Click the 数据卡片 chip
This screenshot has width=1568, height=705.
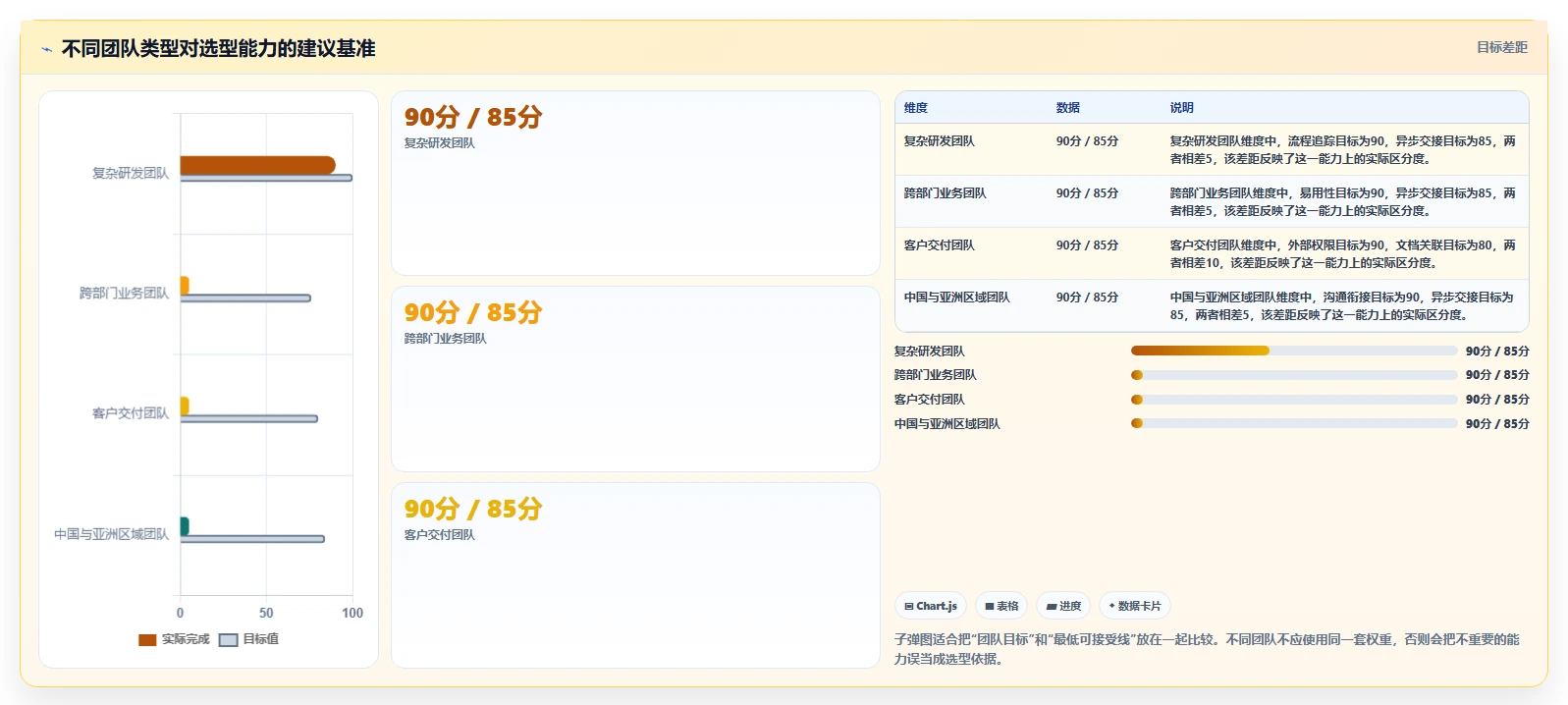(x=1135, y=607)
